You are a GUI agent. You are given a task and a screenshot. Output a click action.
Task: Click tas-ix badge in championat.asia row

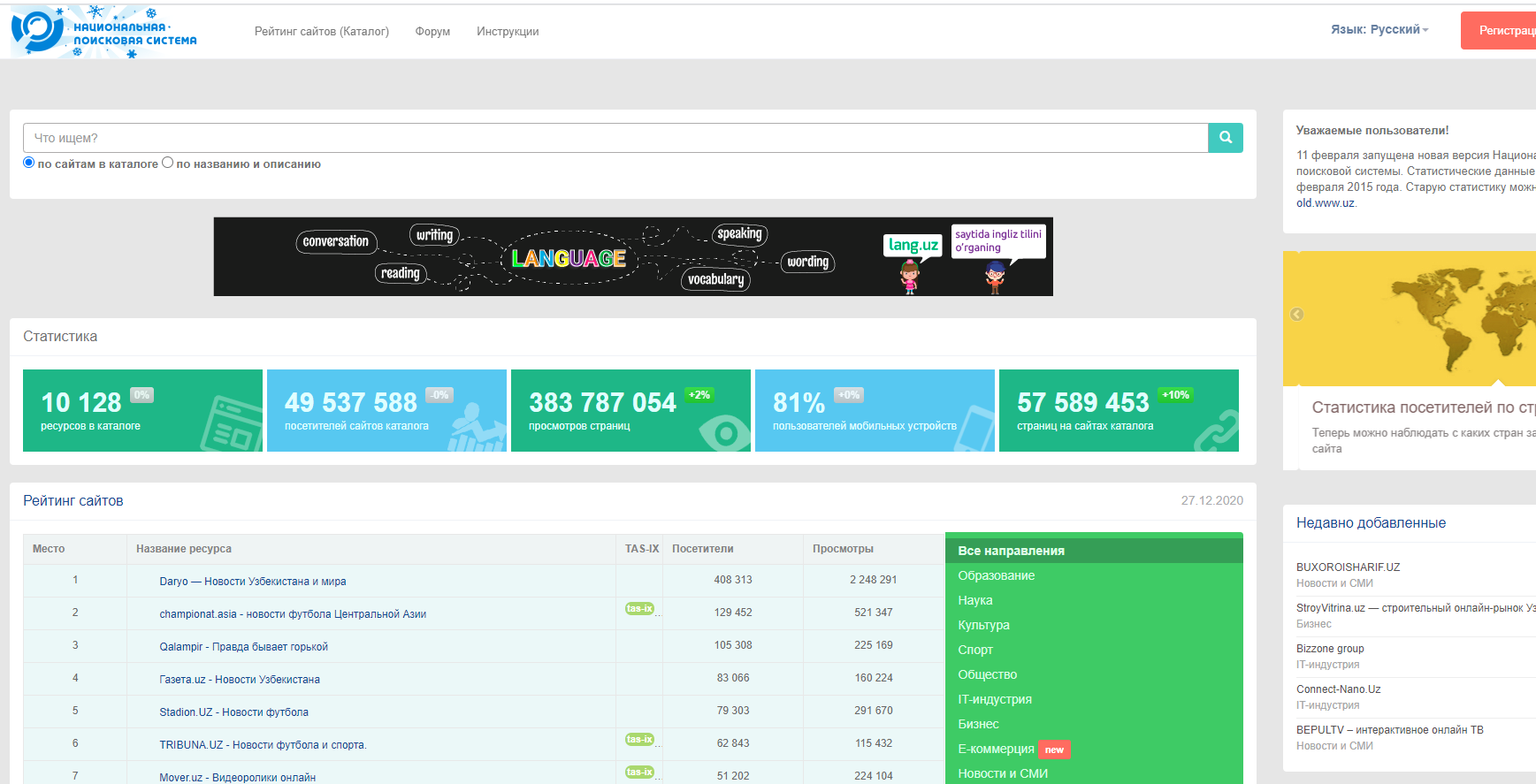639,608
